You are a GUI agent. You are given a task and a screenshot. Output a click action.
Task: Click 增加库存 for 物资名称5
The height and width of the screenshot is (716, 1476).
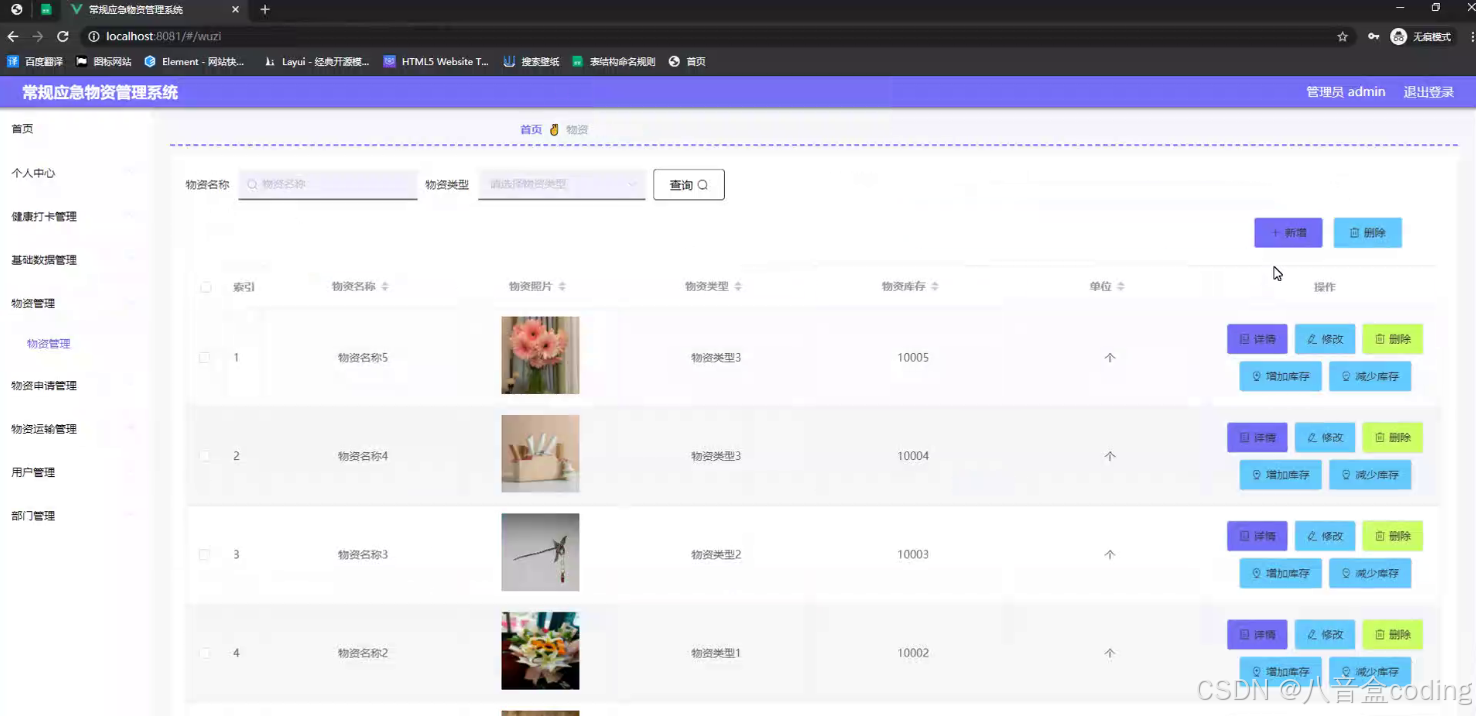pyautogui.click(x=1280, y=377)
